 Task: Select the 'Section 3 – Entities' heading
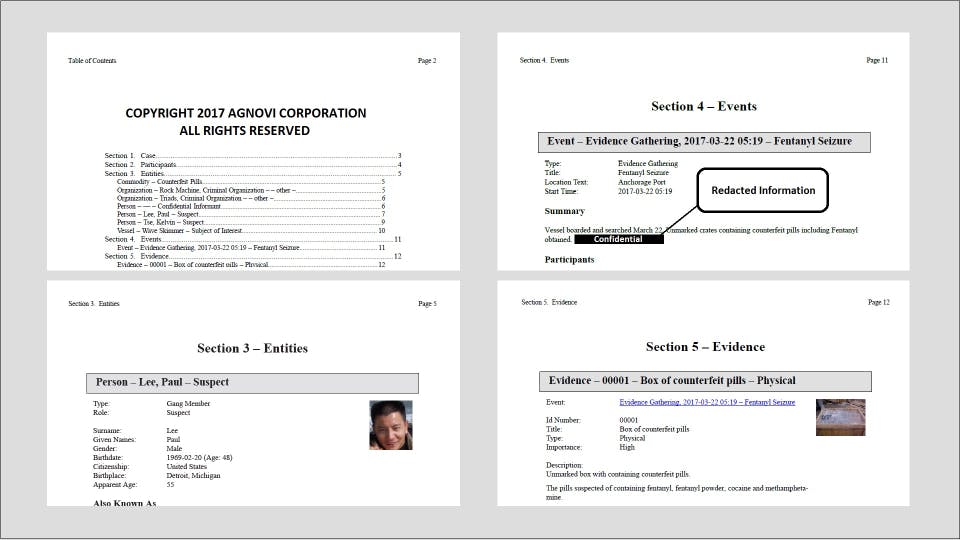coord(252,348)
